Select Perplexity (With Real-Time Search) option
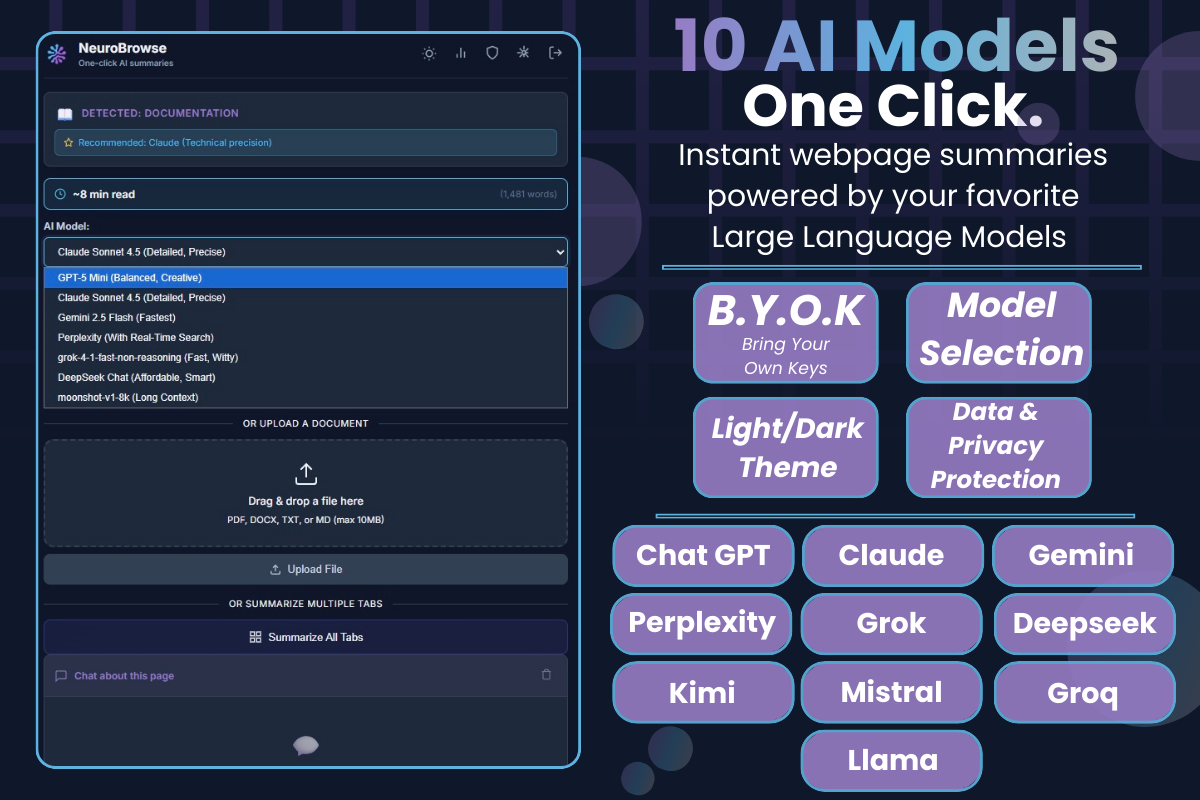Viewport: 1200px width, 800px height. tap(305, 337)
